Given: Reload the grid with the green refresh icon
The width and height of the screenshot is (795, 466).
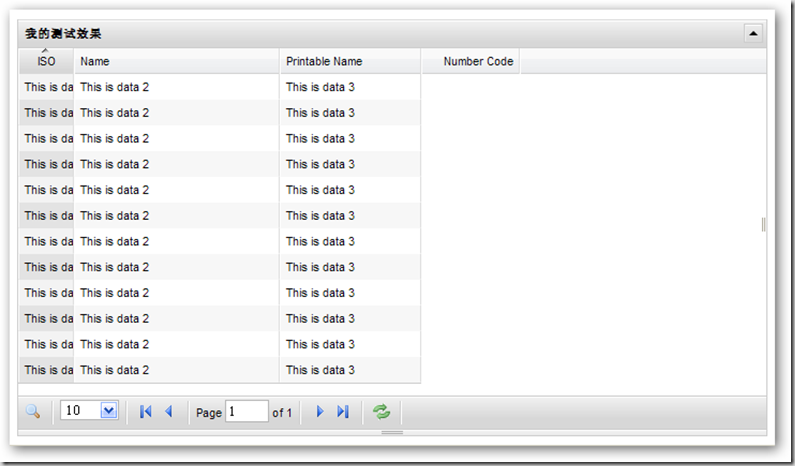Looking at the screenshot, I should click(x=381, y=412).
